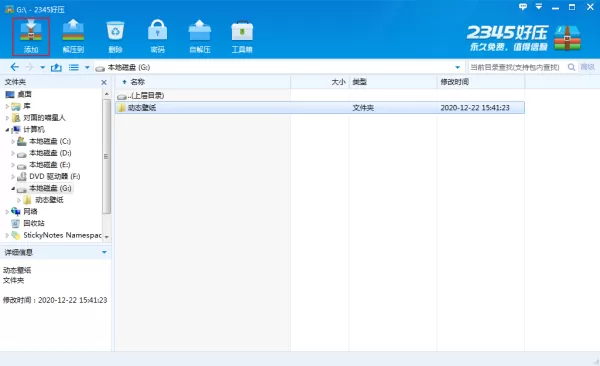Click the 自解压 (Self-extract) icon
Viewport: 600px width, 366px height.
[200, 36]
